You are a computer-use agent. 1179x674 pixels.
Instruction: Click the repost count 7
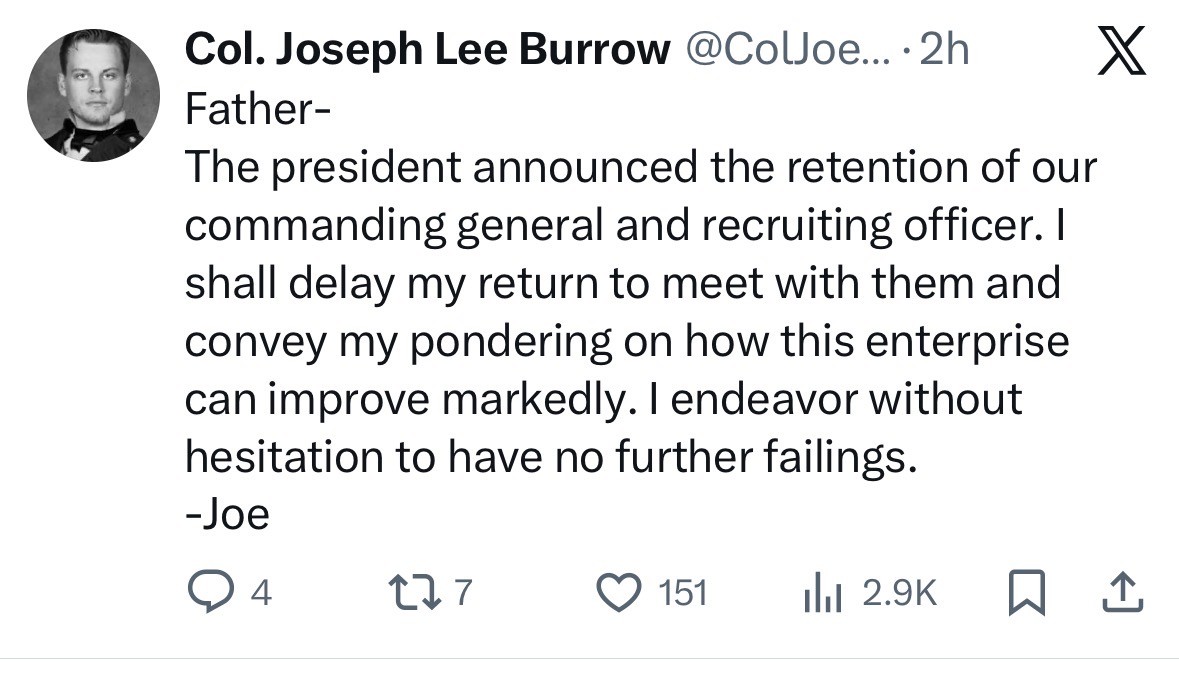click(x=462, y=594)
